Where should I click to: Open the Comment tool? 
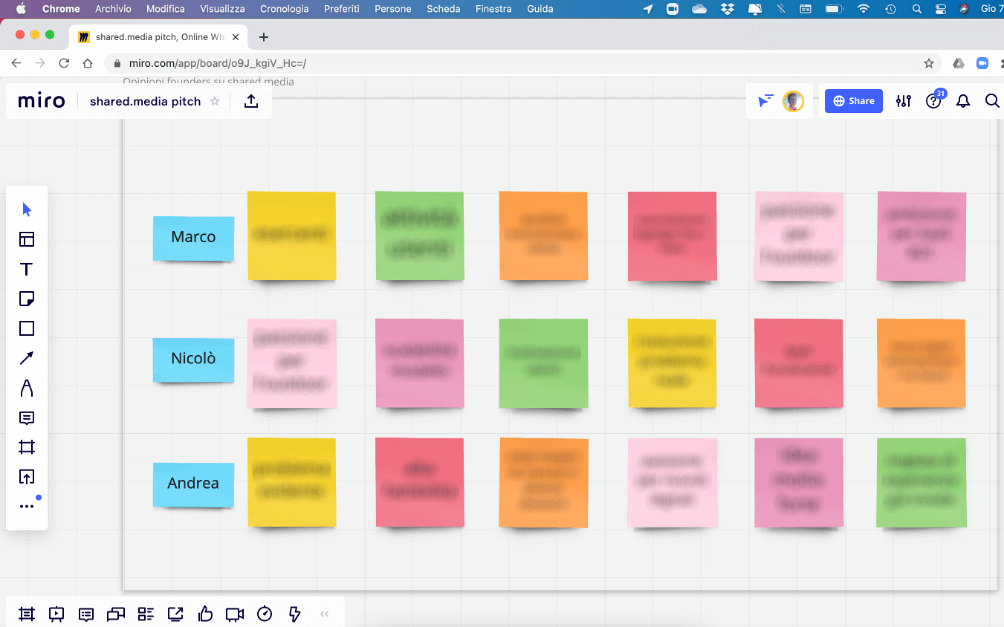coord(27,418)
